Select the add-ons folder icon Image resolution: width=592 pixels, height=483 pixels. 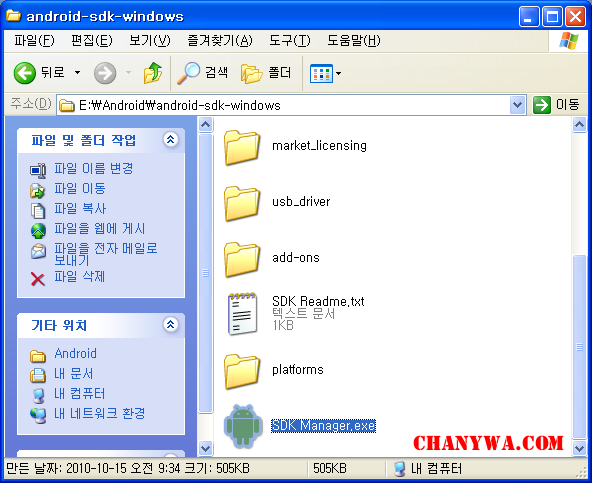coord(242,259)
